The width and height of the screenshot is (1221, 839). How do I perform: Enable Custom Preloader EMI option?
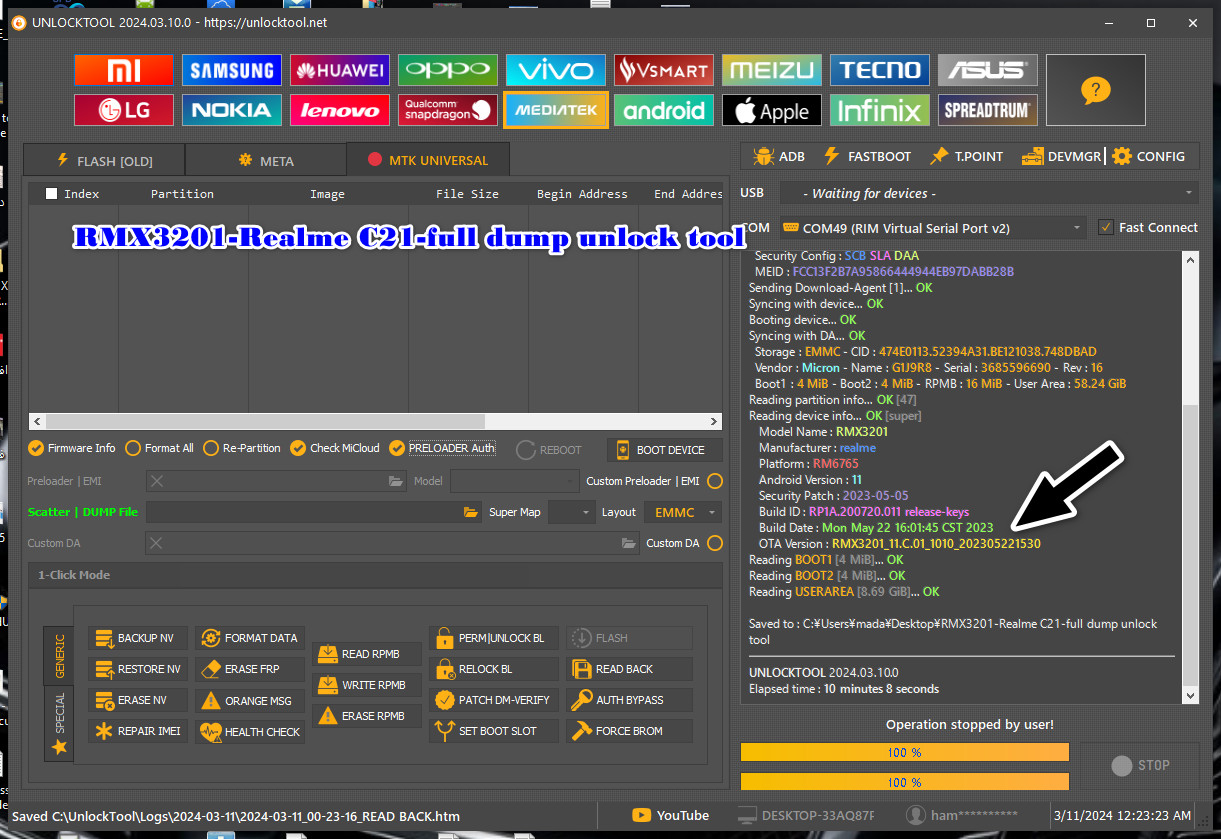(x=714, y=481)
